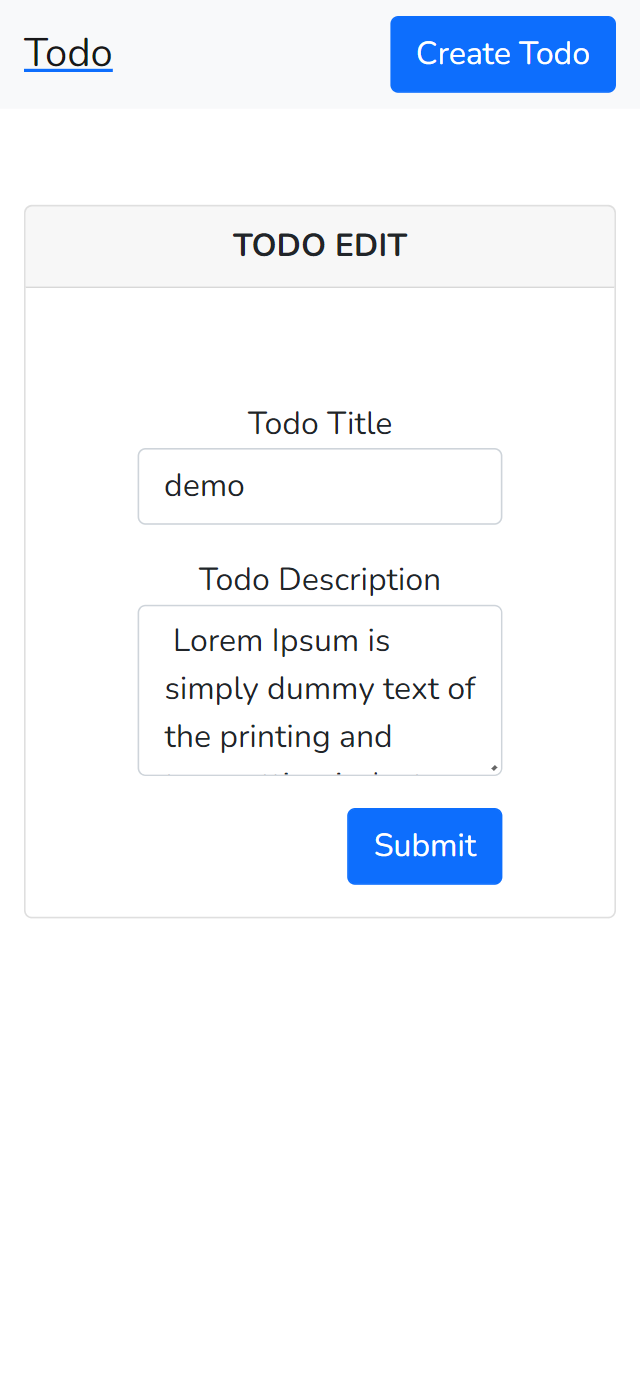Click the TODO EDIT card header
This screenshot has height=1376, width=640.
tap(320, 246)
